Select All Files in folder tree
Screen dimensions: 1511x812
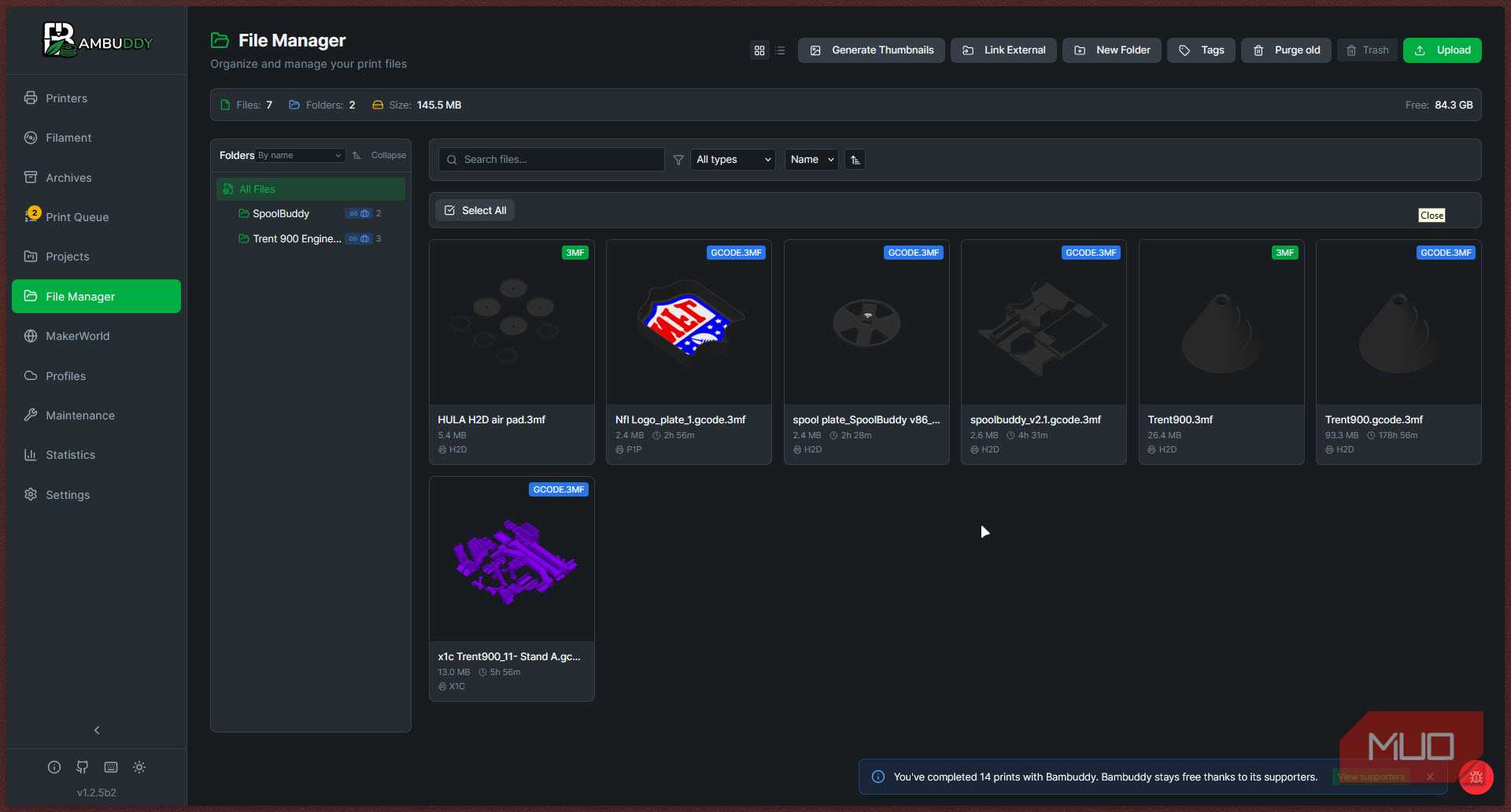tap(311, 189)
